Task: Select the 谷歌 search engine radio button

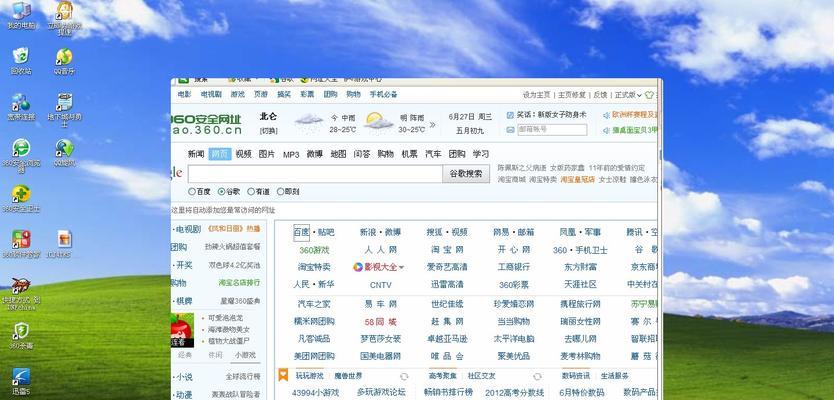Action: click(222, 191)
